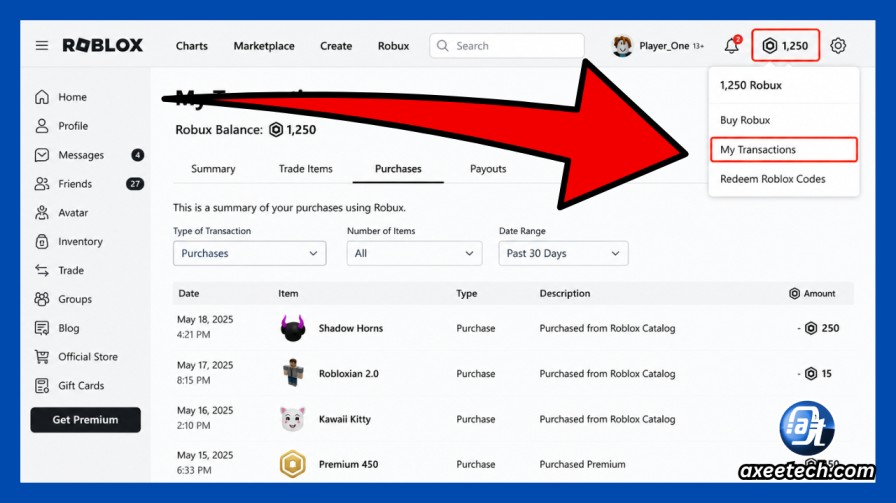896x503 pixels.
Task: Click the Home sidebar icon
Action: click(x=42, y=97)
